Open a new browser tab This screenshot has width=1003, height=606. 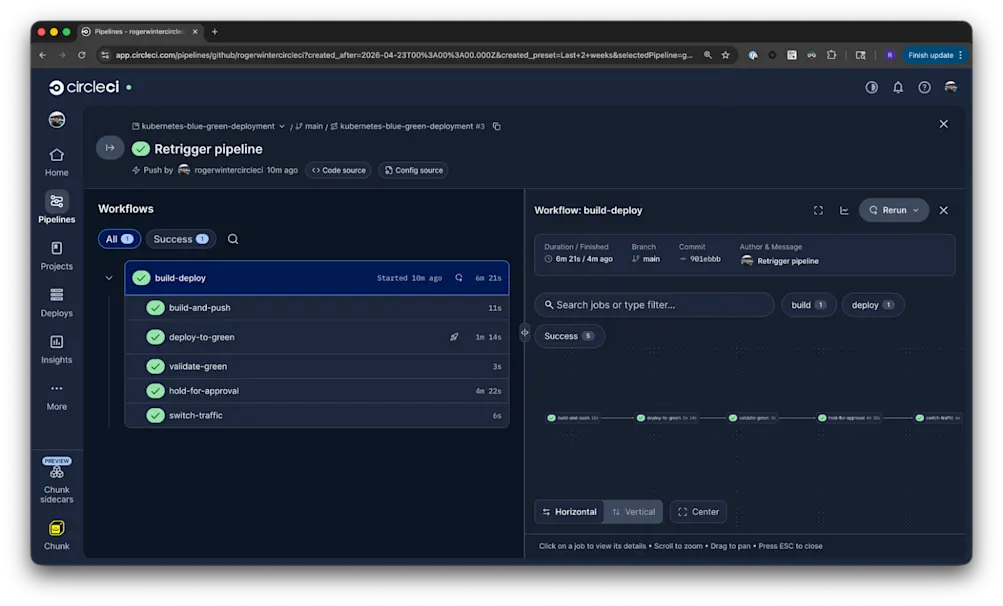pos(215,31)
